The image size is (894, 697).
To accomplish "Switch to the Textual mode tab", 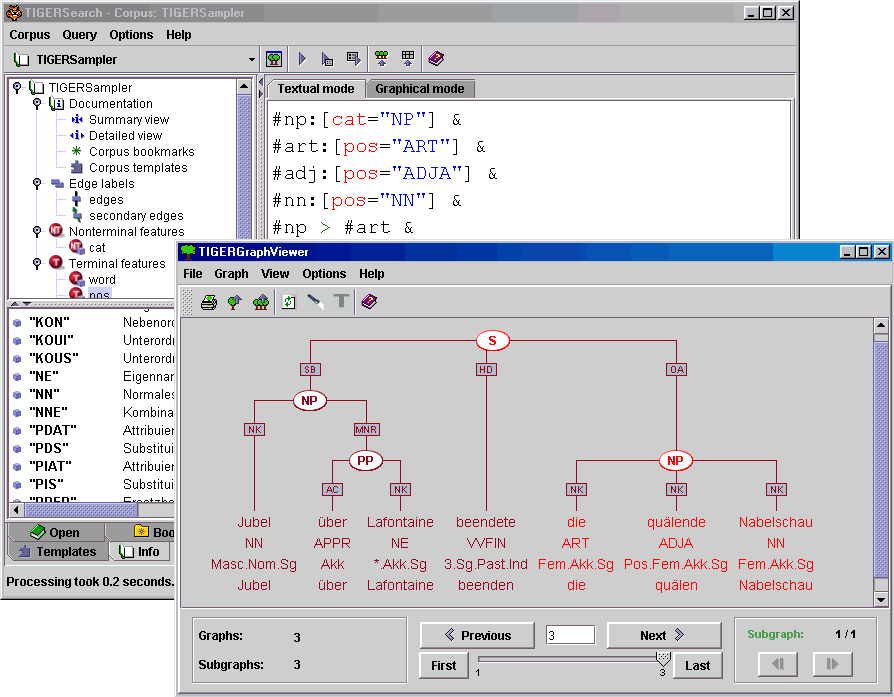I will [316, 89].
